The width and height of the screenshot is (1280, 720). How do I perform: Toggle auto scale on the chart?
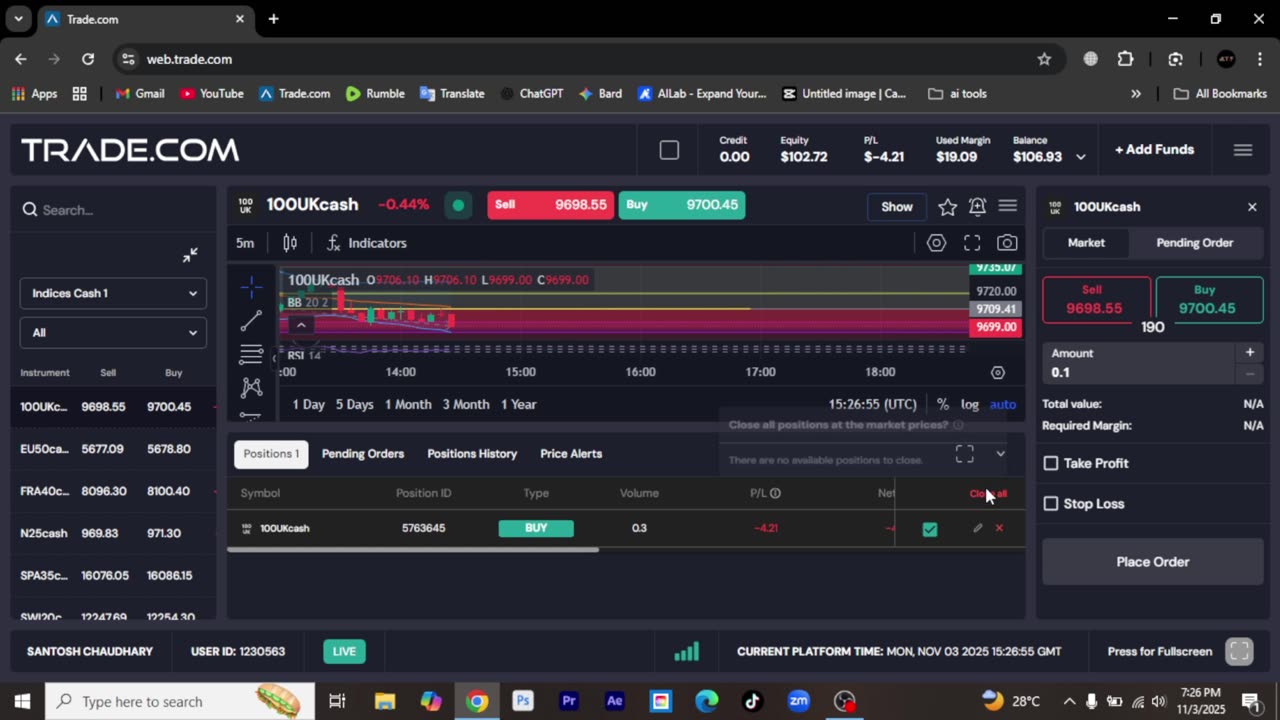[1003, 404]
